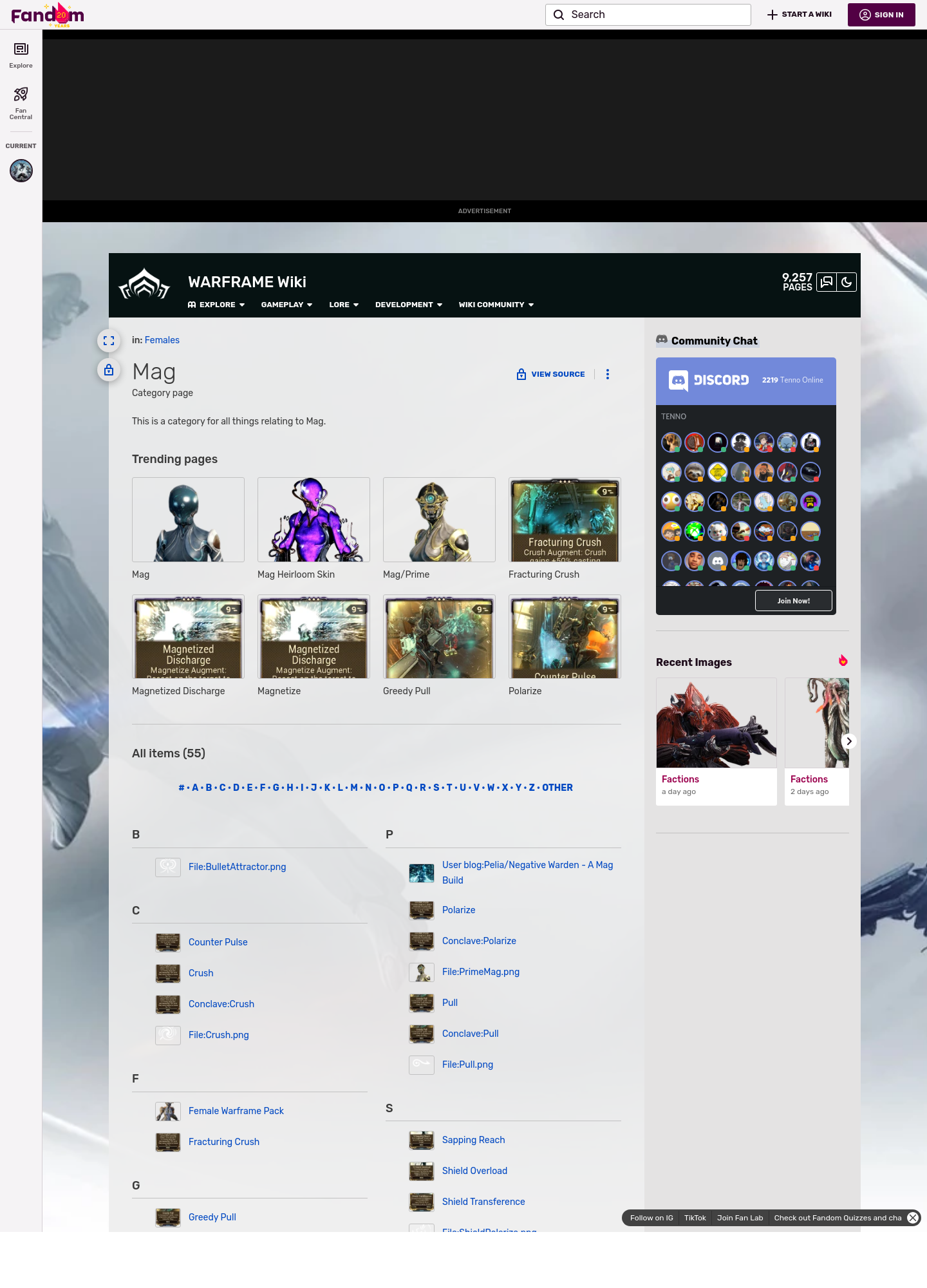Click the Join Now Discord button
Viewport: 927px width, 1288px height.
click(793, 601)
